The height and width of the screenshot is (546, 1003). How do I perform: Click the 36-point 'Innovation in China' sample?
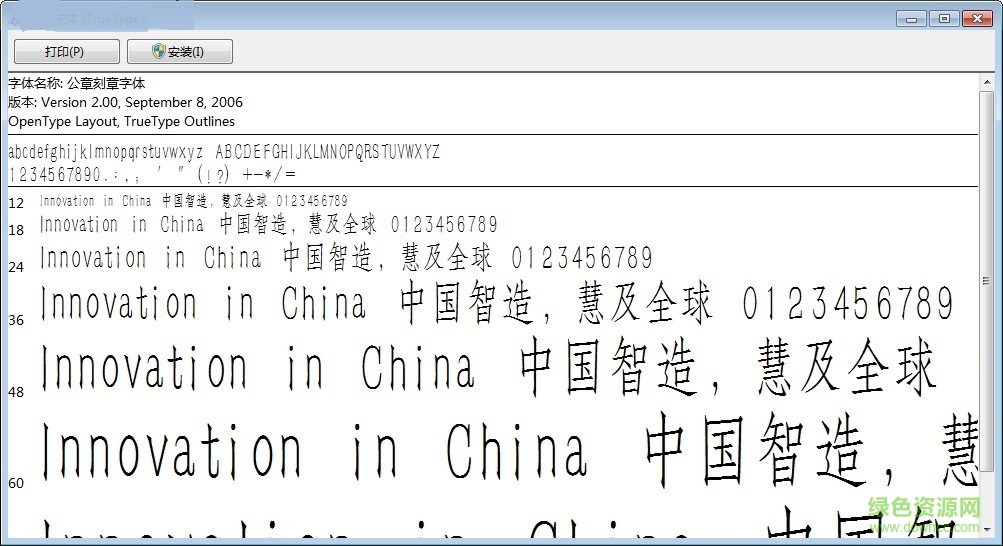[x=203, y=303]
